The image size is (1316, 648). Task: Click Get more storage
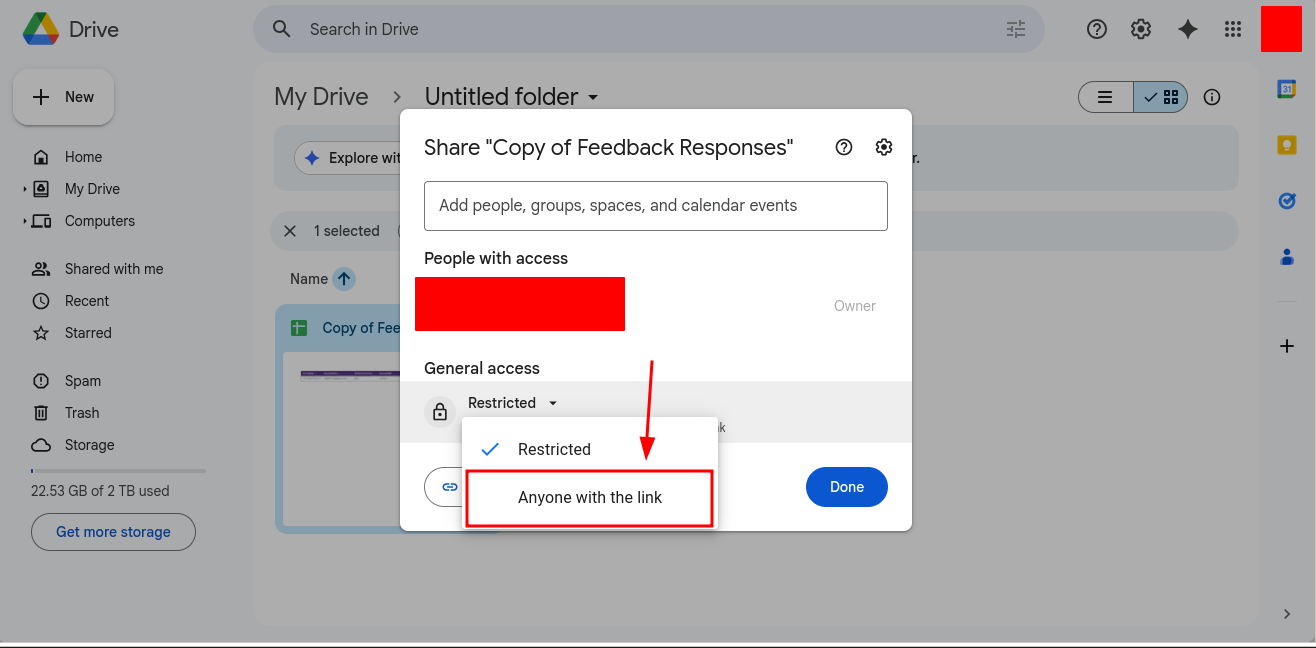(x=113, y=532)
